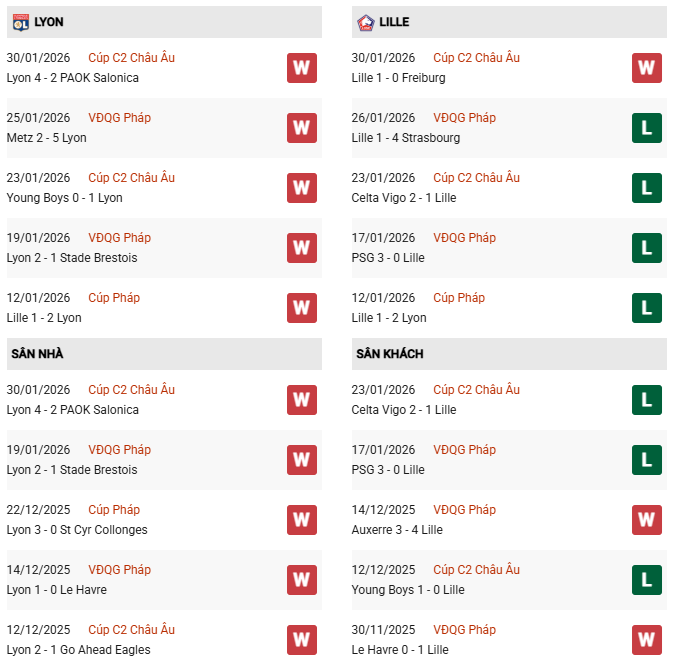Select the SÂN NHÀ section header

click(x=38, y=354)
